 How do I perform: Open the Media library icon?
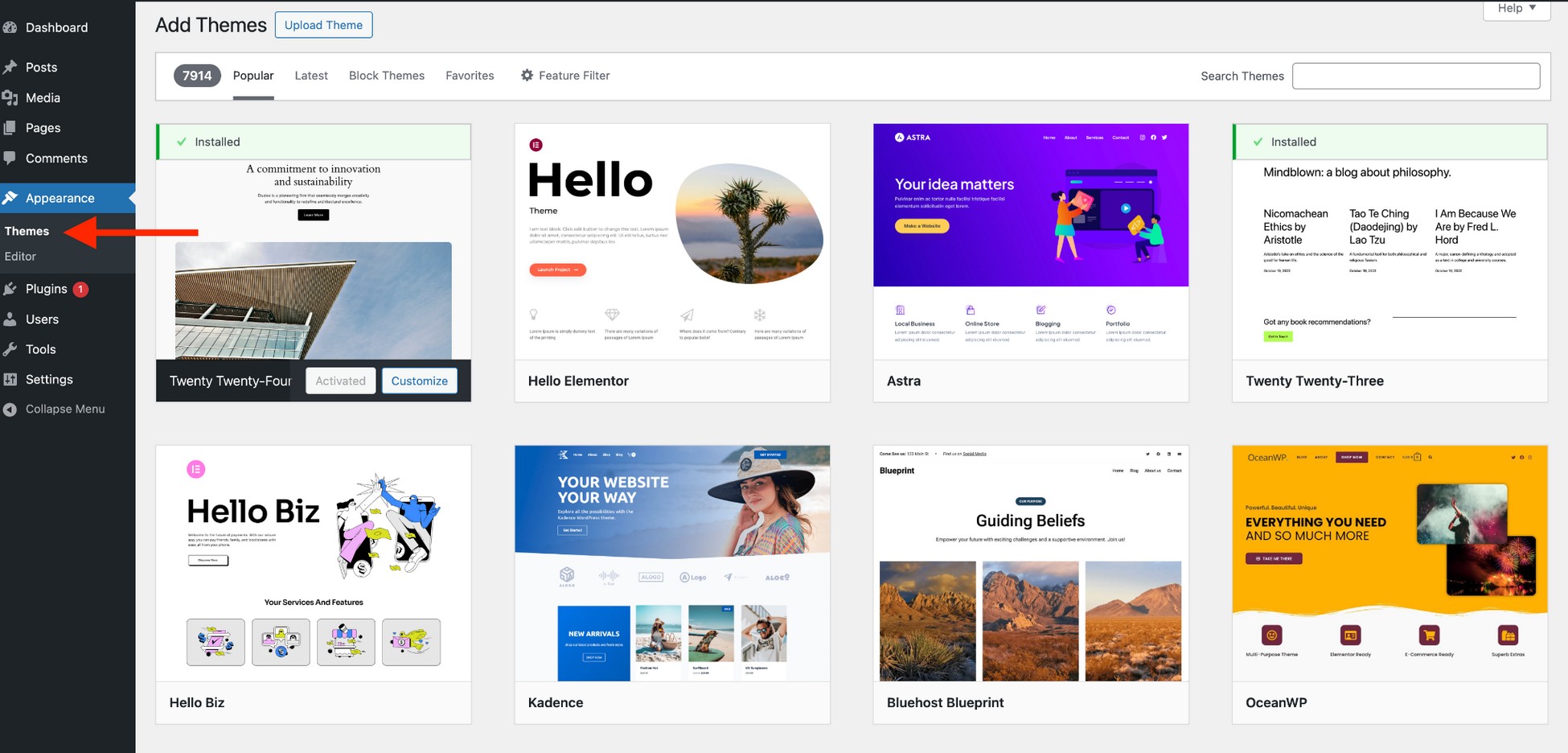pyautogui.click(x=11, y=97)
